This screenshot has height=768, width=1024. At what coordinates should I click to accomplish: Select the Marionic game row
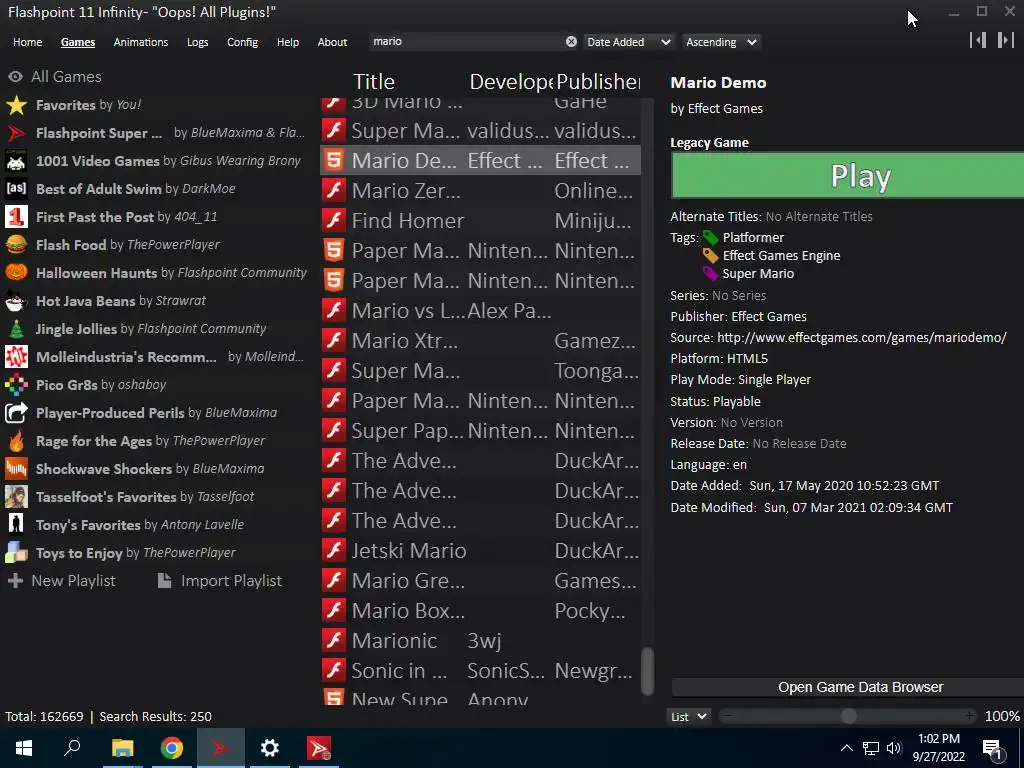click(x=481, y=641)
